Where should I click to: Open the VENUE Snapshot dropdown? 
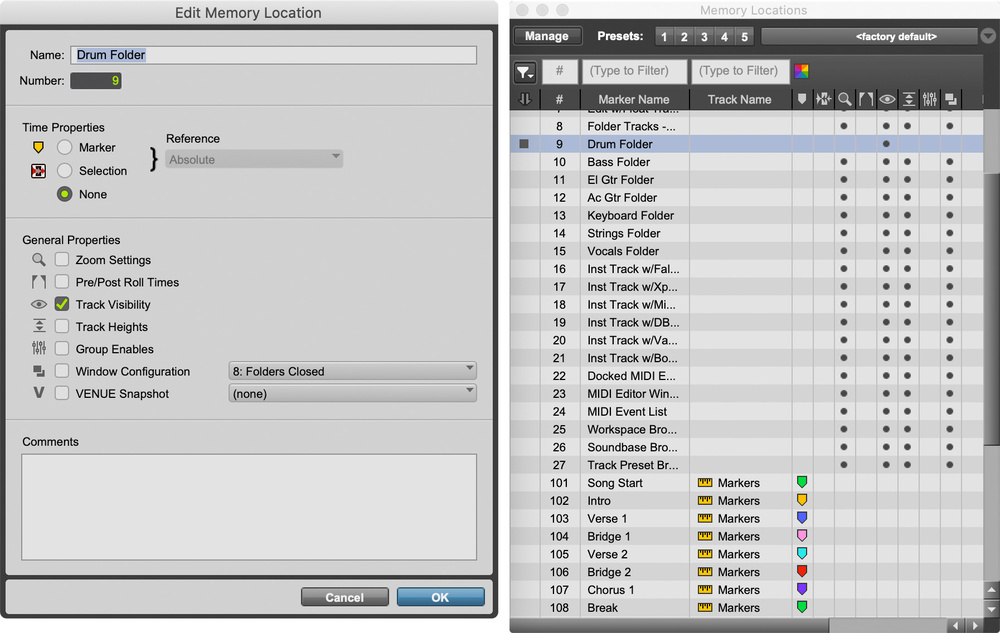pos(352,394)
